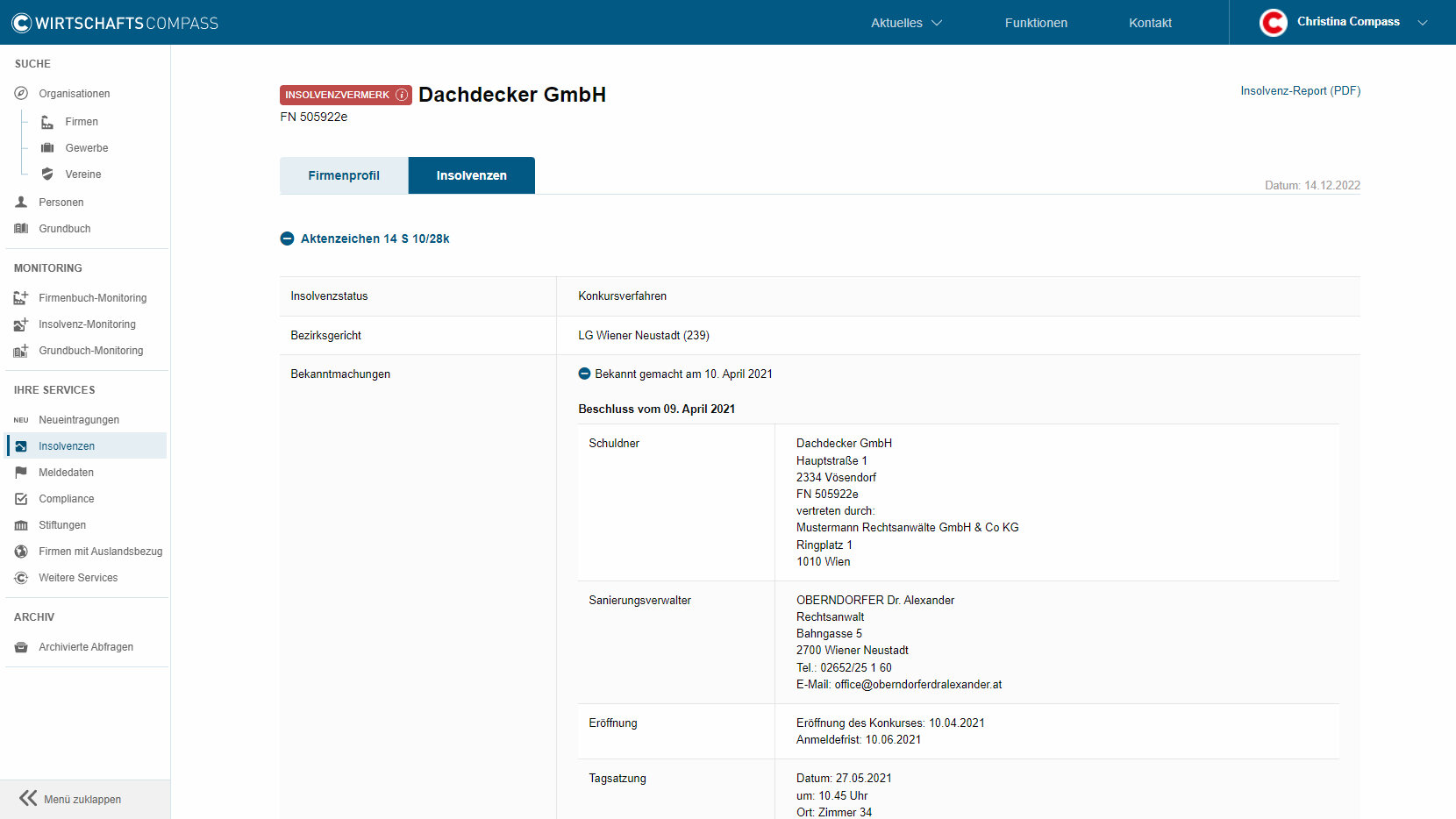
Task: Click the Personen person icon
Action: (21, 203)
